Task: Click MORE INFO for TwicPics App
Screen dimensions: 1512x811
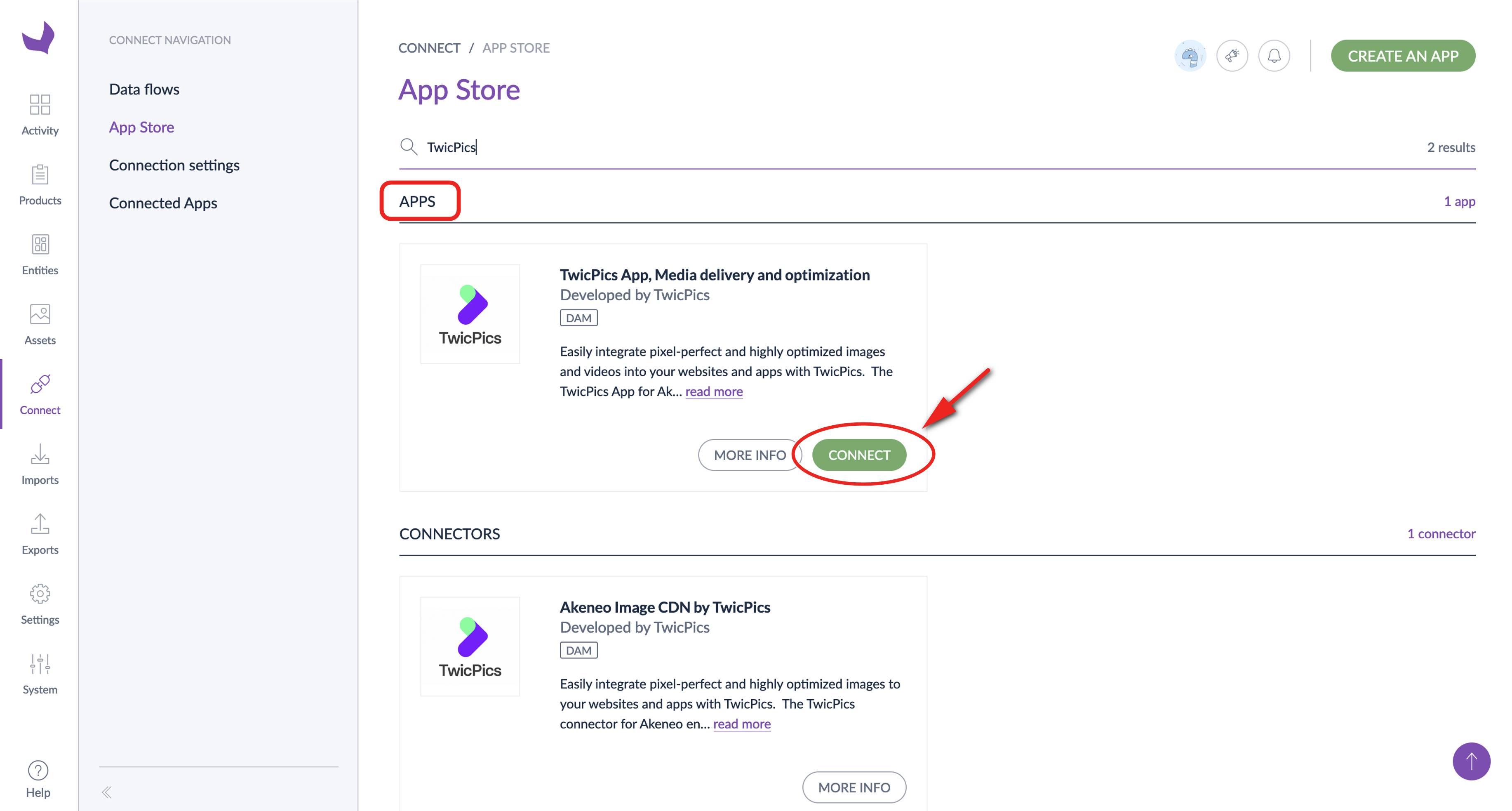Action: pos(750,455)
